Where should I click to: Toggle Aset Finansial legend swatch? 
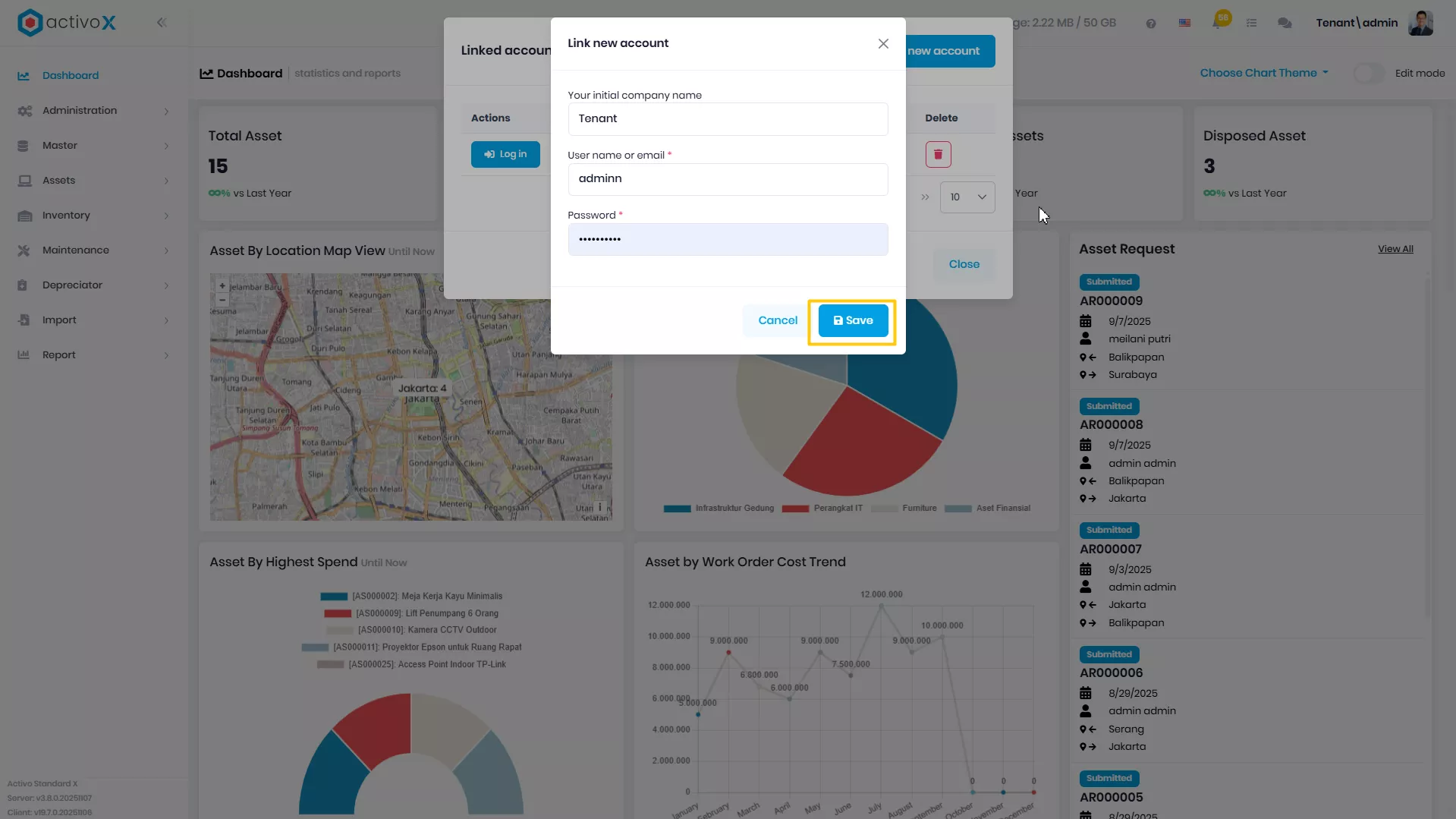958,509
